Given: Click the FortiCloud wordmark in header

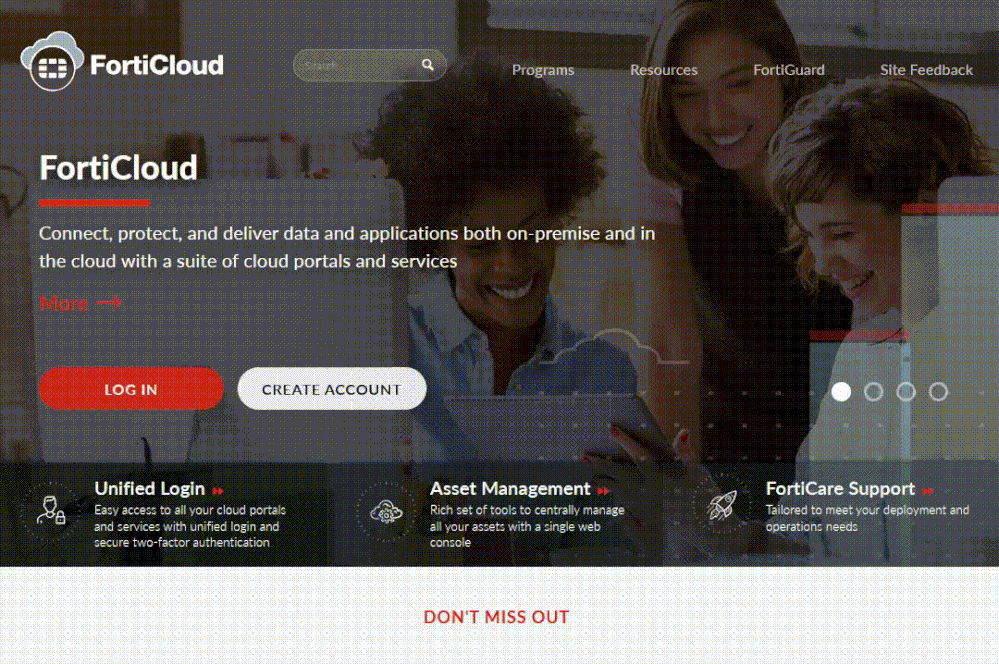Looking at the screenshot, I should pos(157,65).
